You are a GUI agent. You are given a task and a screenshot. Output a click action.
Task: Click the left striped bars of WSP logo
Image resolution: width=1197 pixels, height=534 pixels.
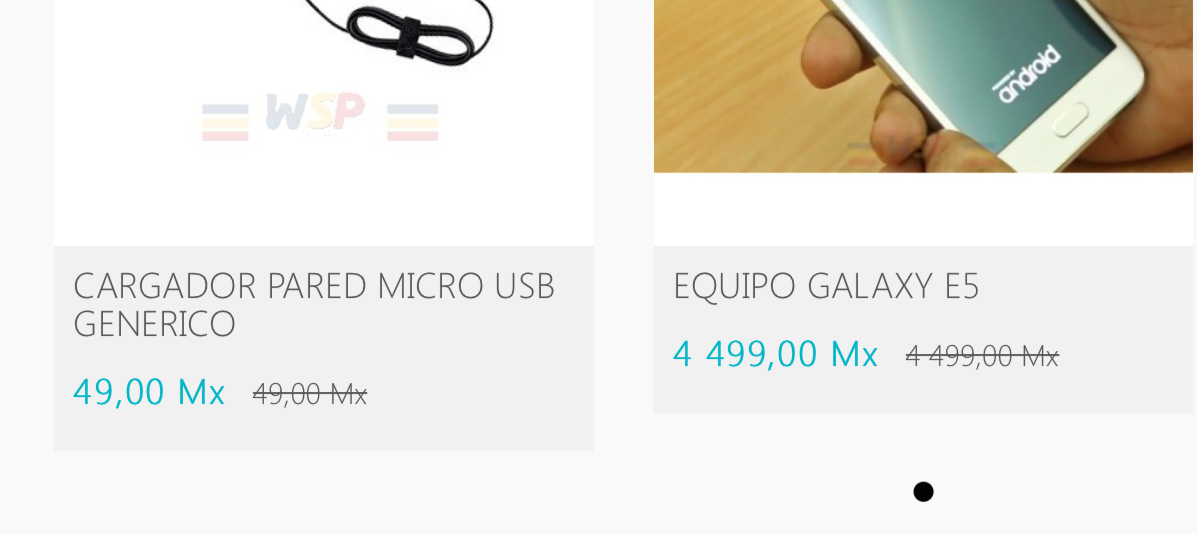pyautogui.click(x=225, y=123)
